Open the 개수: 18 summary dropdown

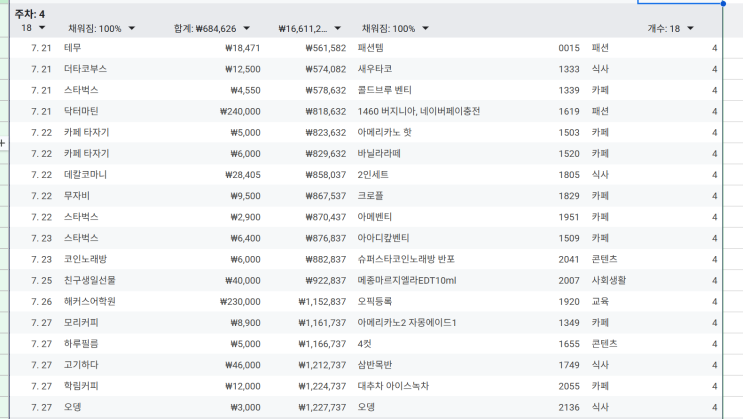point(690,28)
